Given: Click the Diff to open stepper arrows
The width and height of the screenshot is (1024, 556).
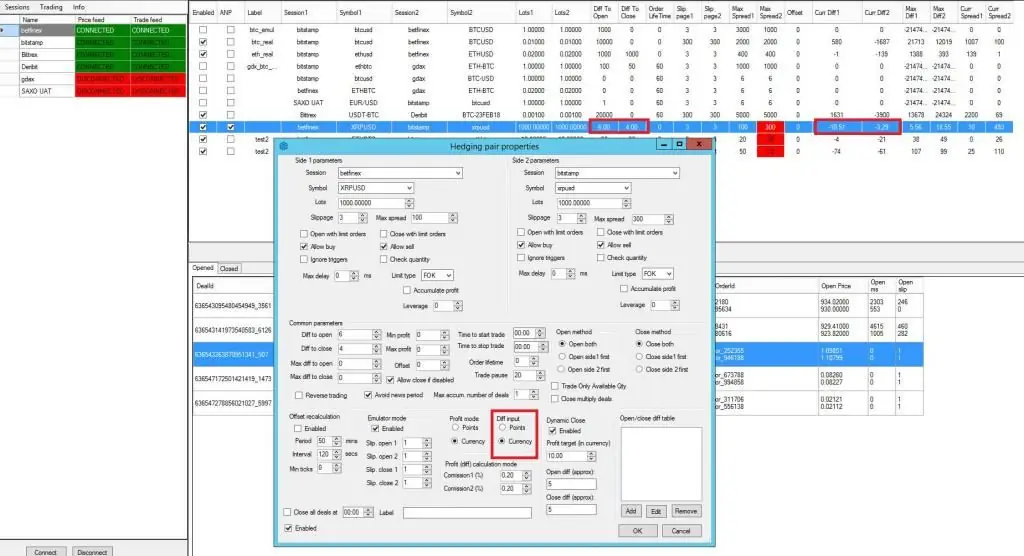Looking at the screenshot, I should click(376, 335).
